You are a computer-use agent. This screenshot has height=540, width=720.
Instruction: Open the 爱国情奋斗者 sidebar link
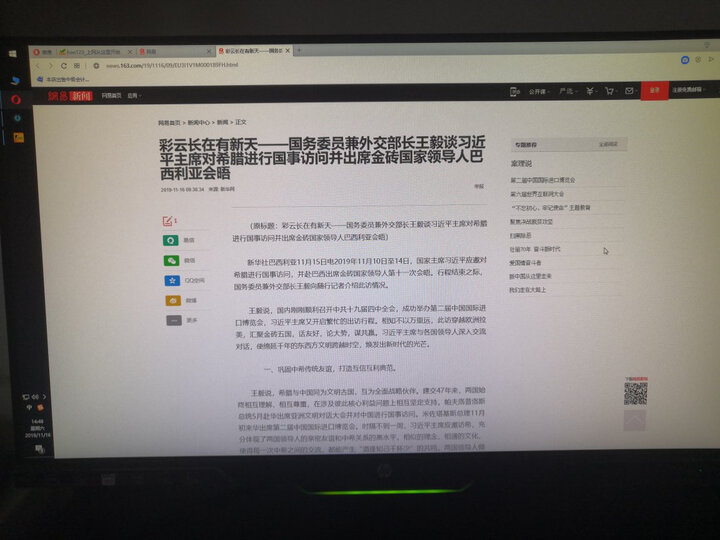click(525, 263)
